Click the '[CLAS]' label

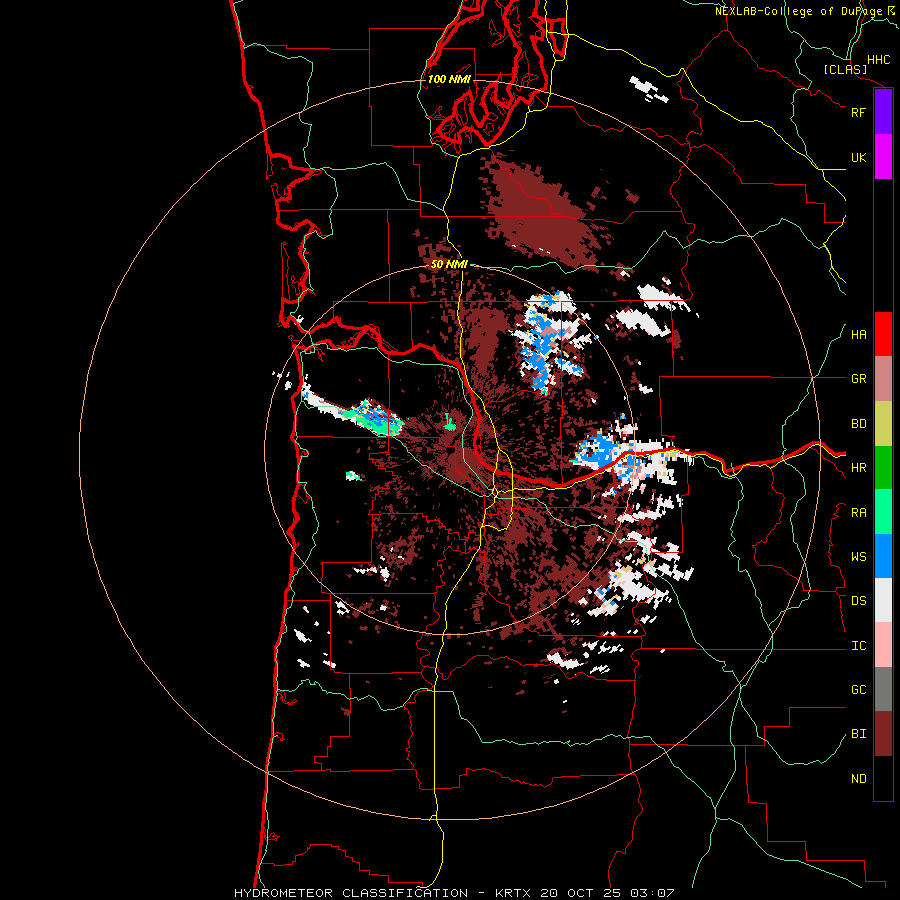click(x=845, y=70)
